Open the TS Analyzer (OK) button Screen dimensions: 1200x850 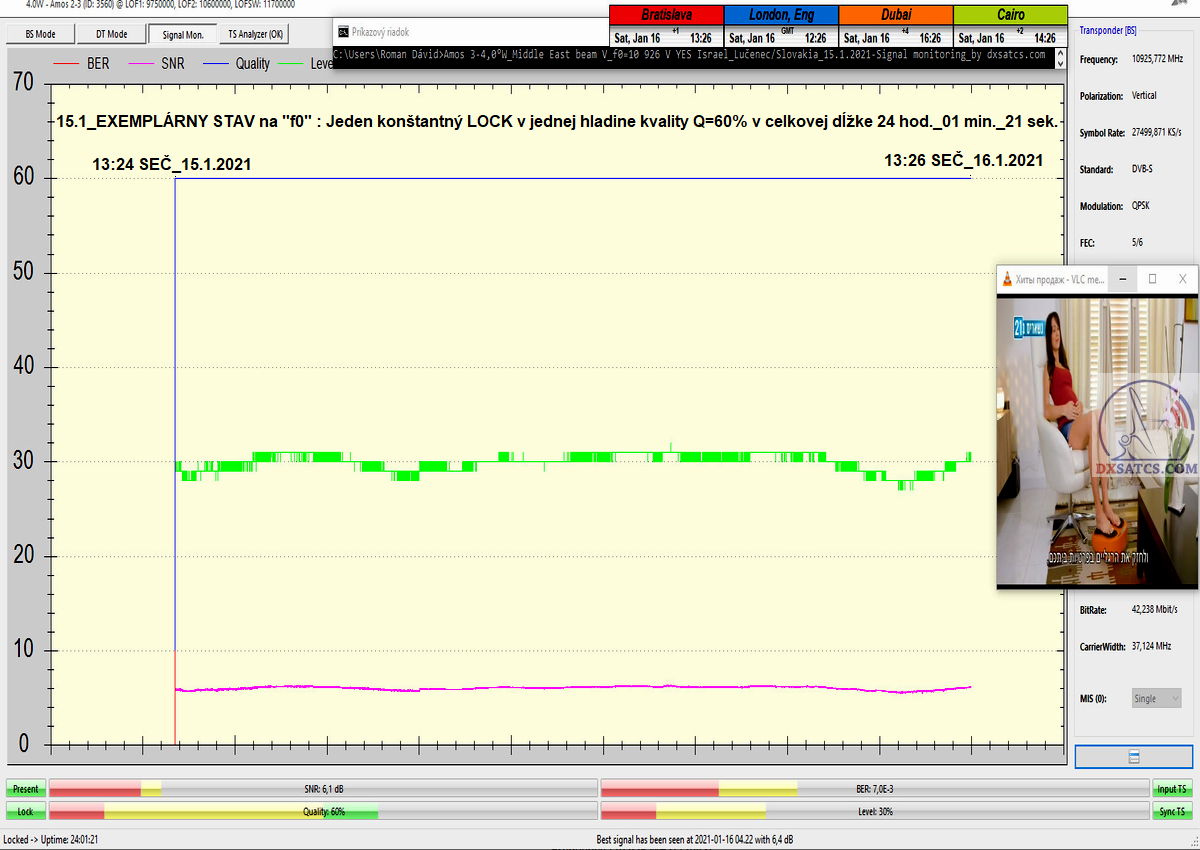click(253, 34)
